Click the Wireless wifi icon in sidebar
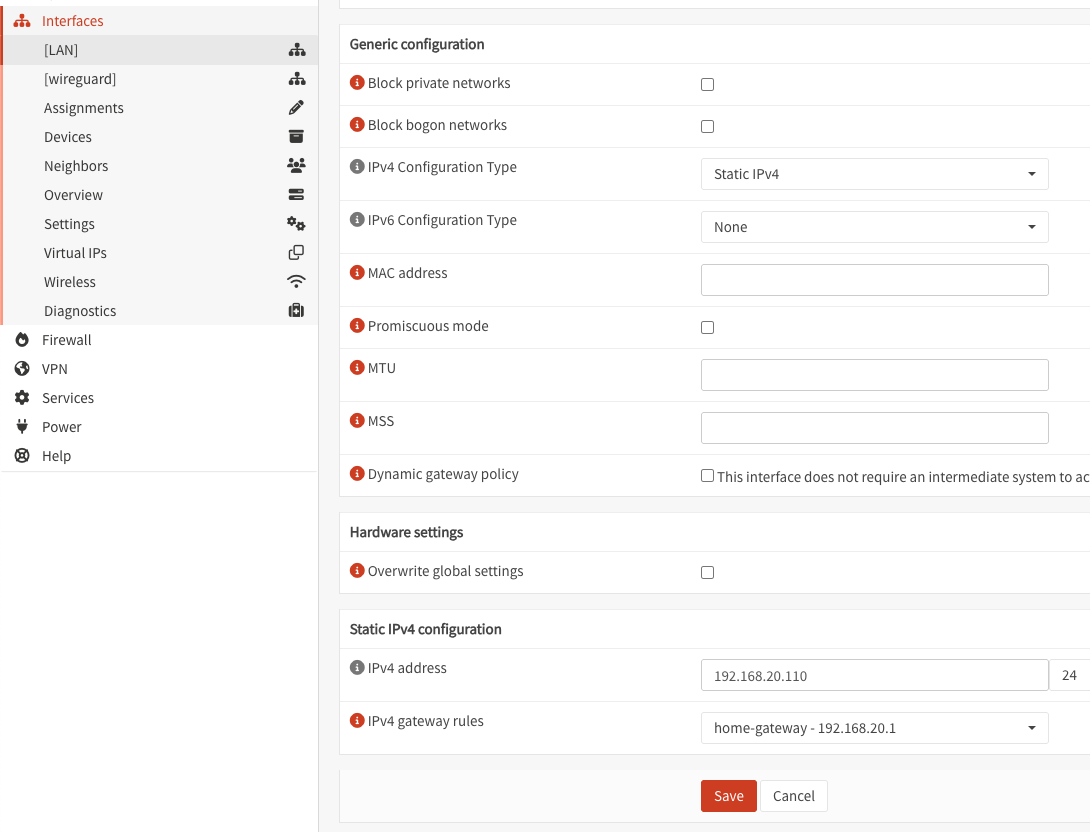Screen dimensions: 1090x832 tap(296, 282)
